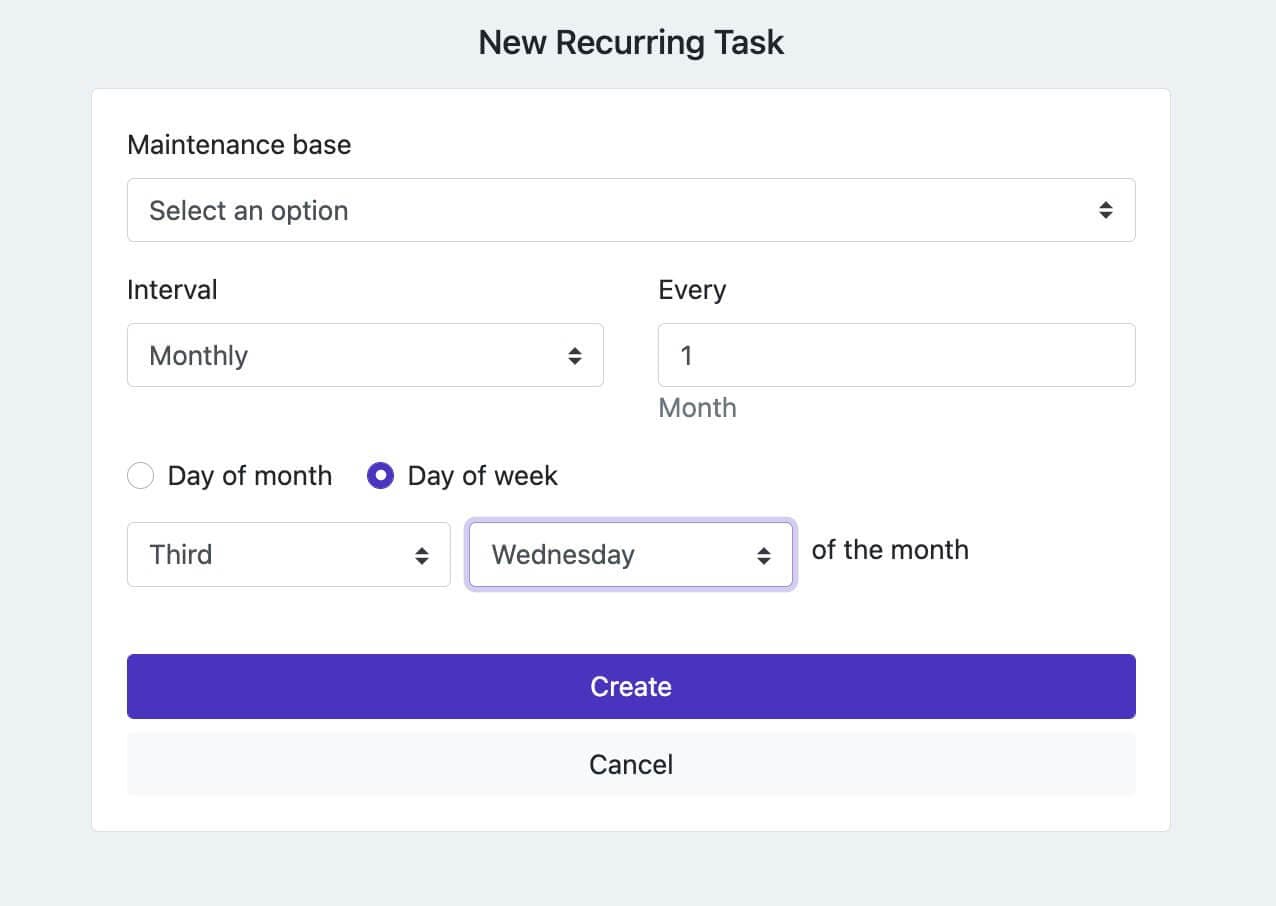
Task: Click the chevron arrows beside Wednesday
Action: pos(764,554)
